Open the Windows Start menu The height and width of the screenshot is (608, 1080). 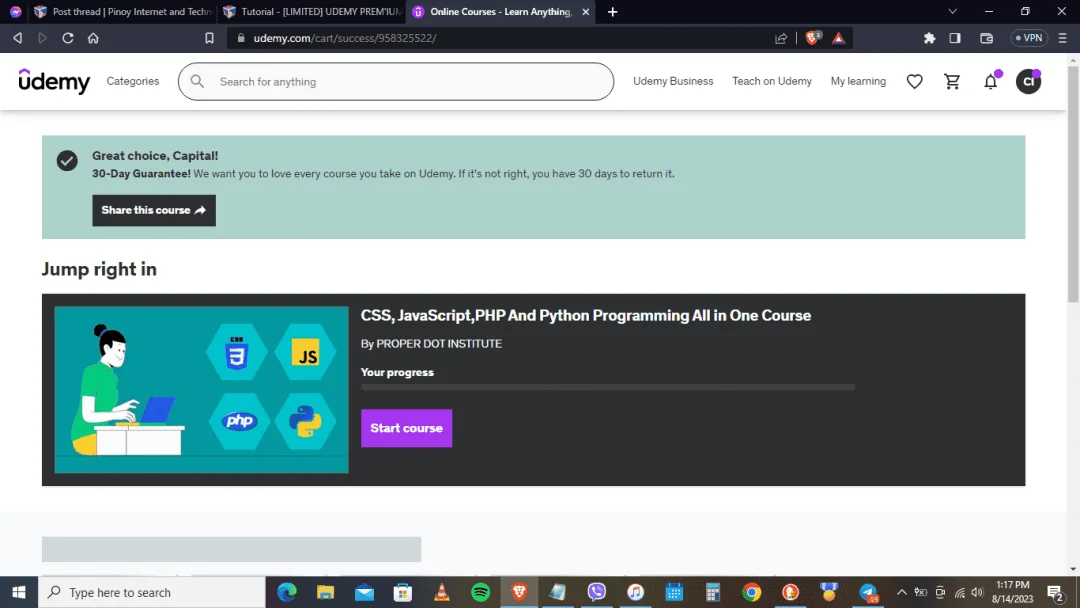click(19, 592)
